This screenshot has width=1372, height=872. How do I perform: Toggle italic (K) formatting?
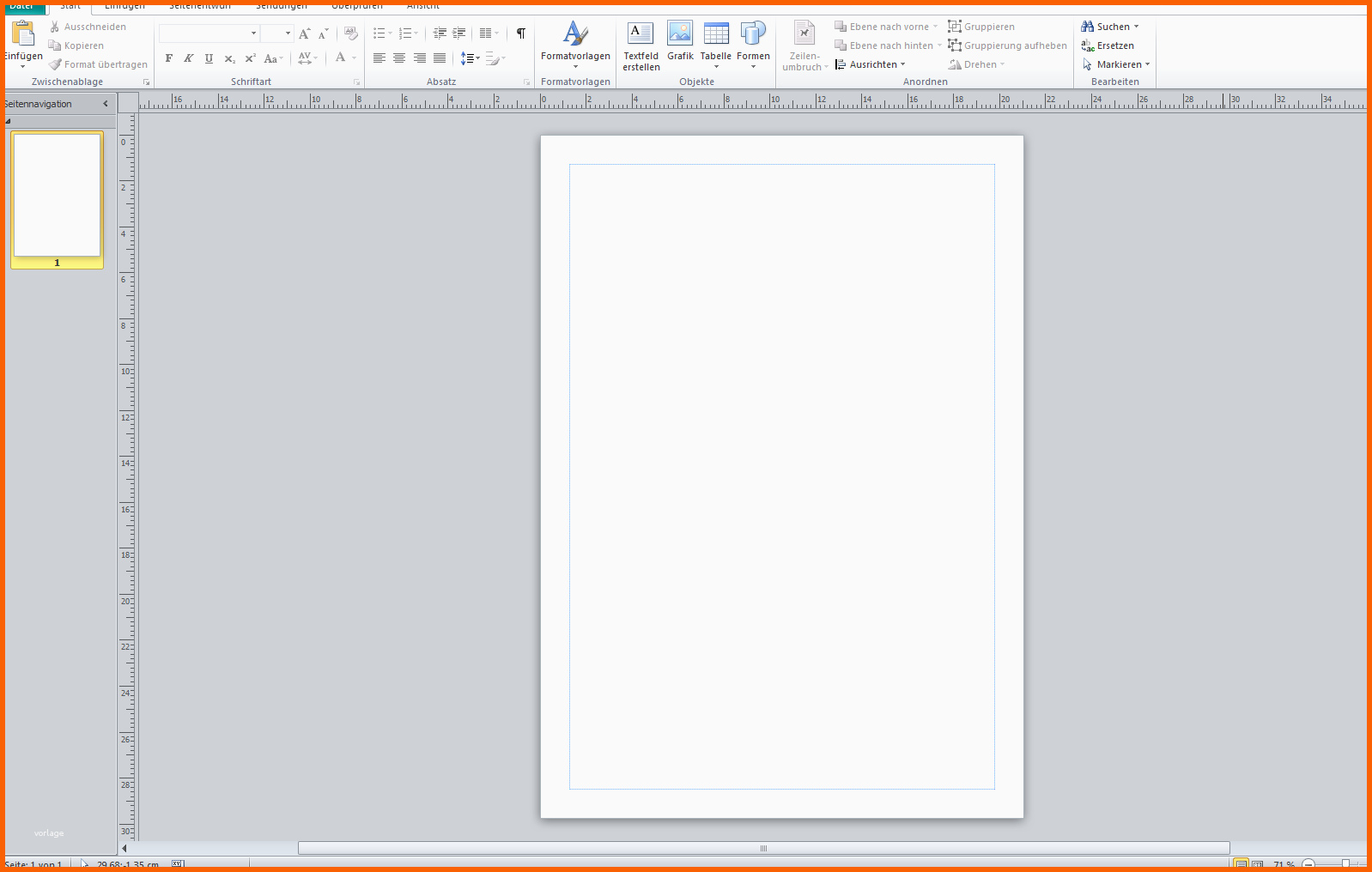coord(189,58)
